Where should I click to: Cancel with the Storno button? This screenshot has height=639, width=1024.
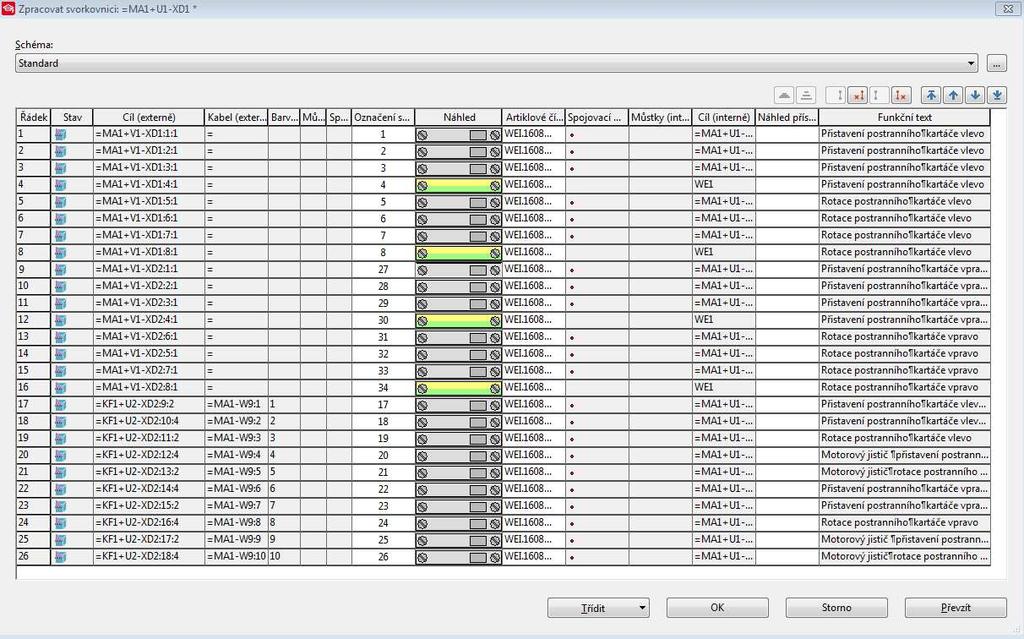pyautogui.click(x=837, y=608)
